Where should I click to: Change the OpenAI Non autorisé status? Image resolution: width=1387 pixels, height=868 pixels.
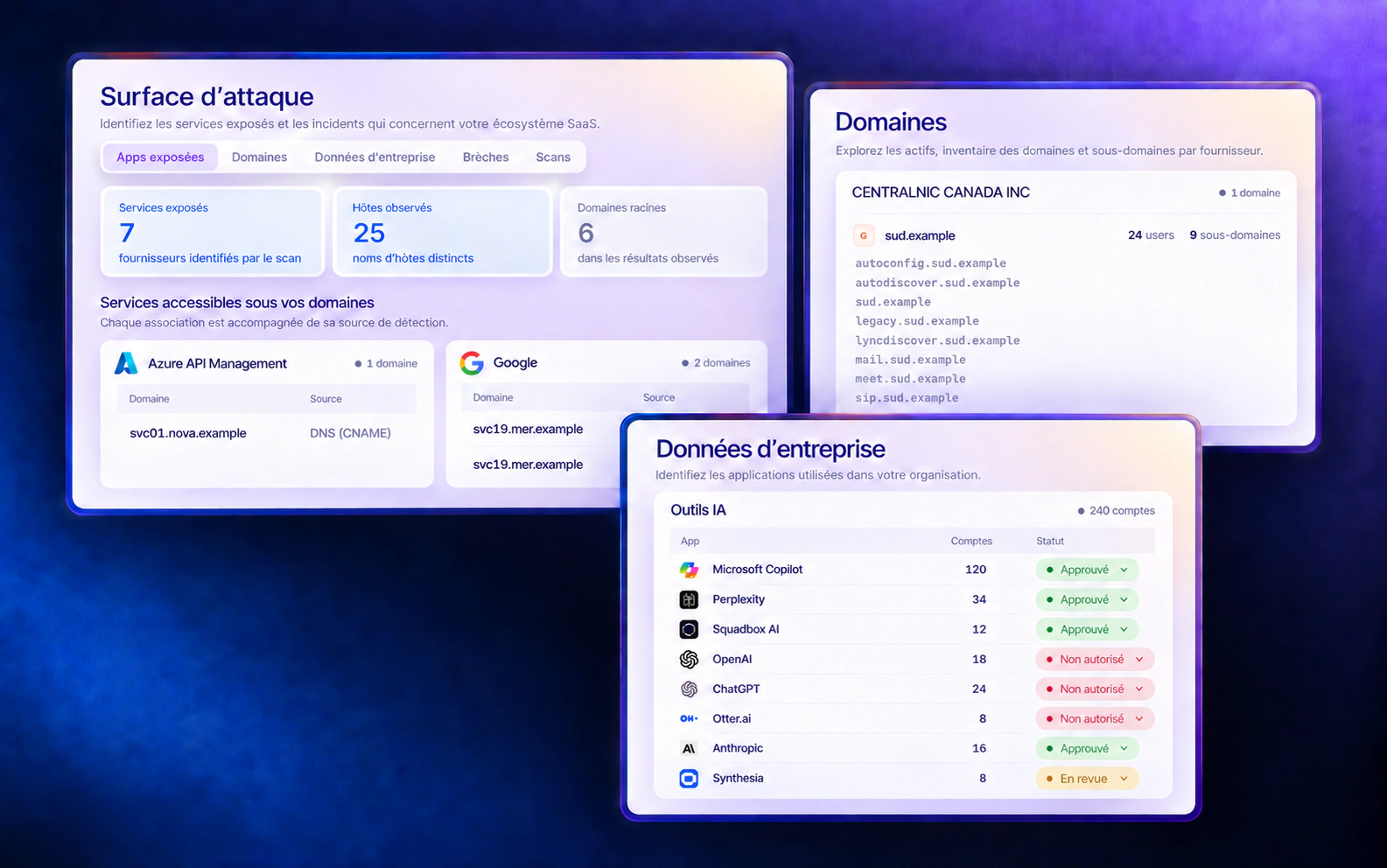[x=1095, y=659]
